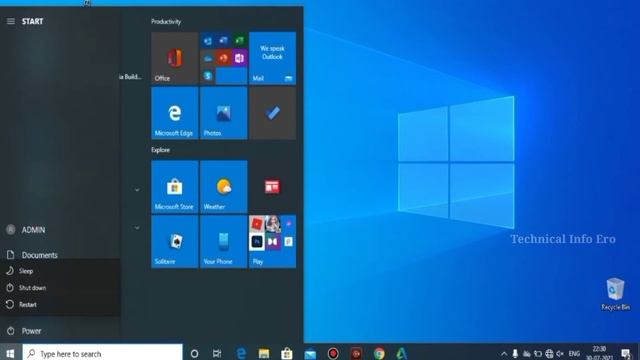Click the ENG language indicator
The height and width of the screenshot is (360, 640).
click(574, 354)
